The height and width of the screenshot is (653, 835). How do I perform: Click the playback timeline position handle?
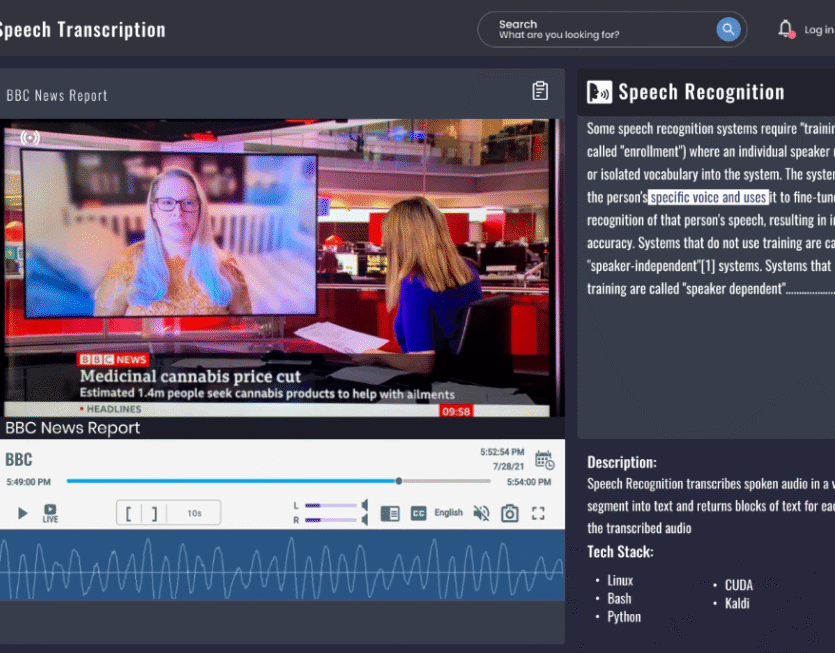399,481
